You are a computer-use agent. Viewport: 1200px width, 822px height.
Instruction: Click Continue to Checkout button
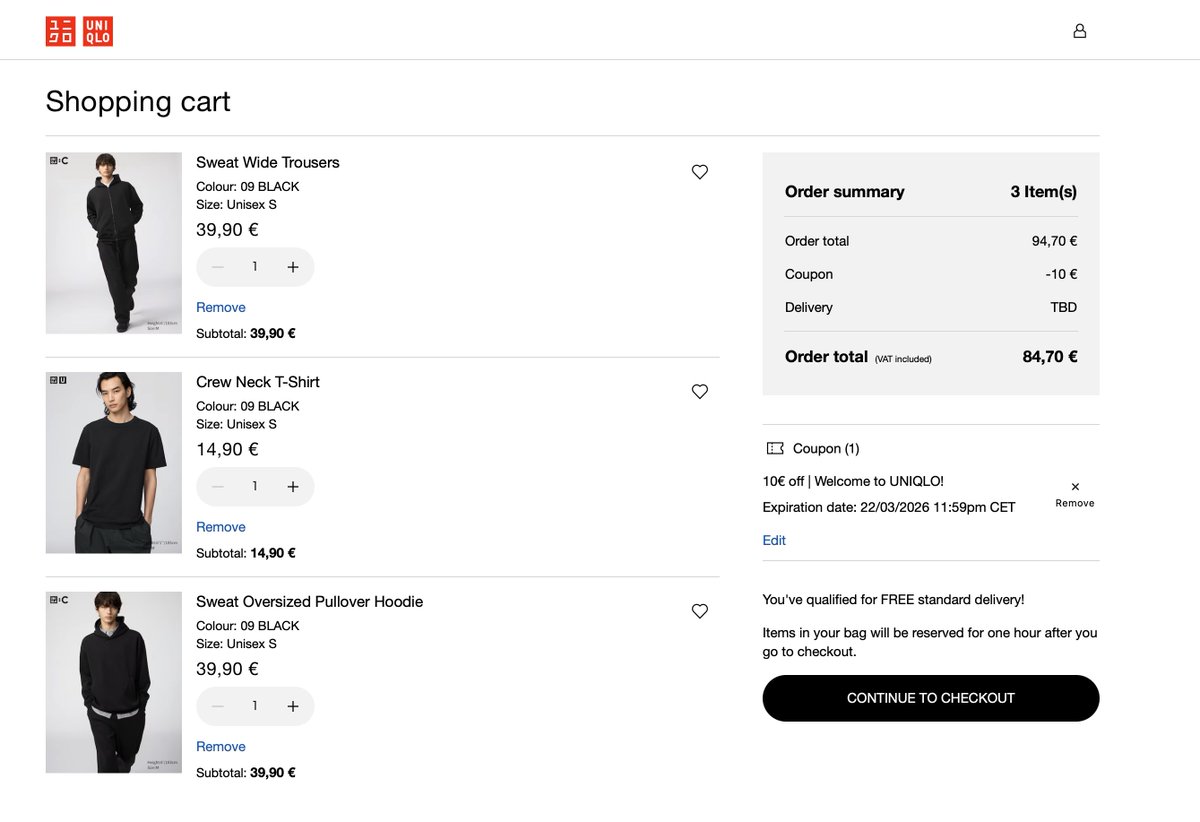pos(930,698)
